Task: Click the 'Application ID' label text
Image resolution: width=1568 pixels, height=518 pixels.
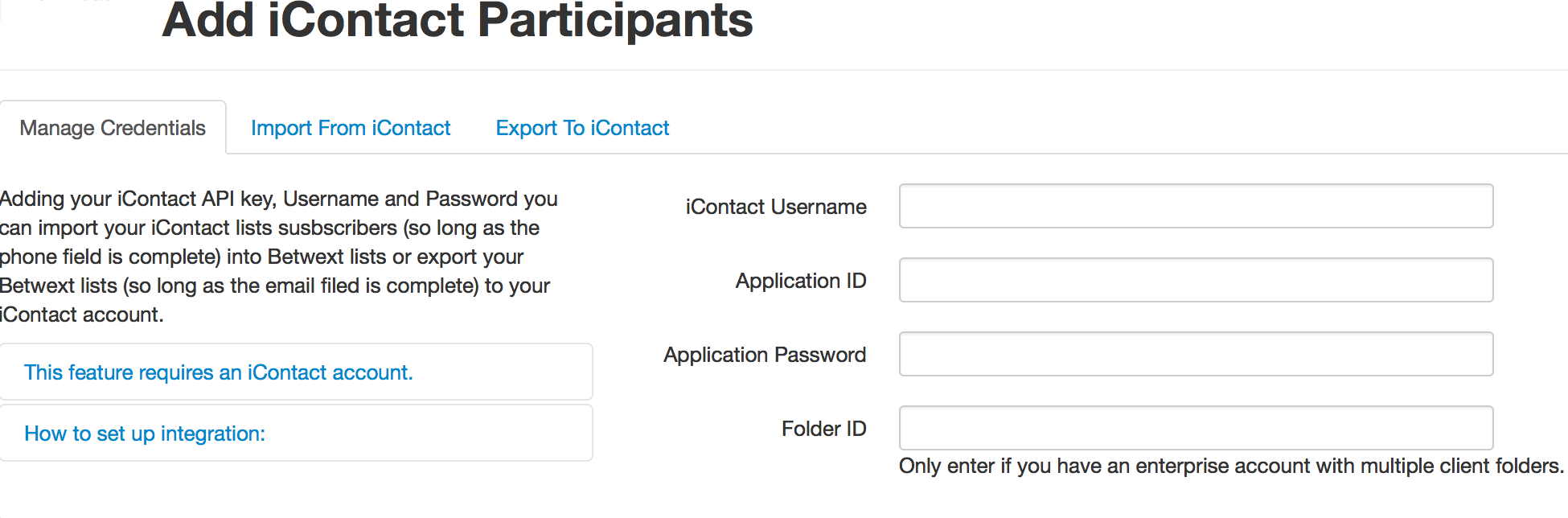Action: pos(801,281)
